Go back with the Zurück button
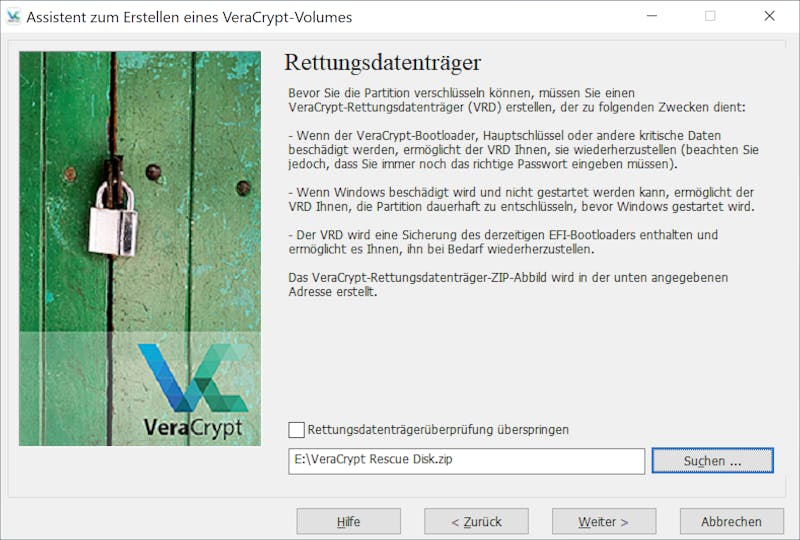Screen dimensions: 800x540 tap(476, 522)
